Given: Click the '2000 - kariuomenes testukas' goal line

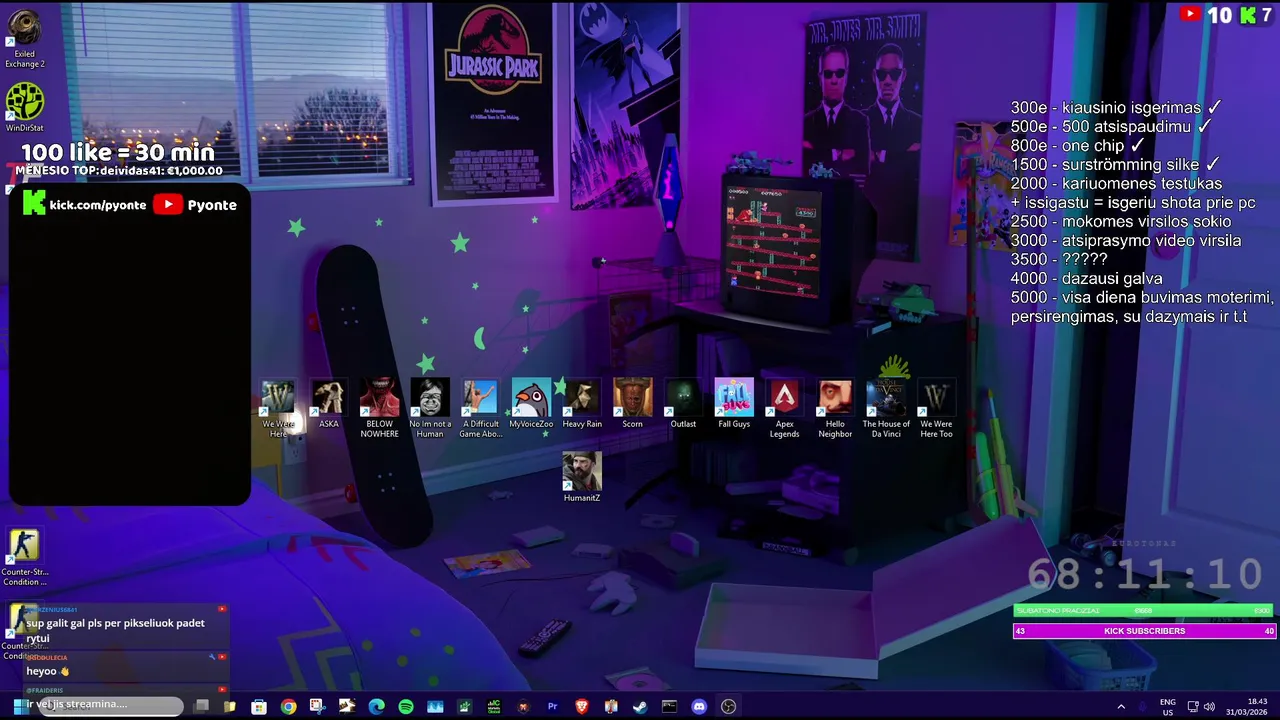Looking at the screenshot, I should (1116, 184).
